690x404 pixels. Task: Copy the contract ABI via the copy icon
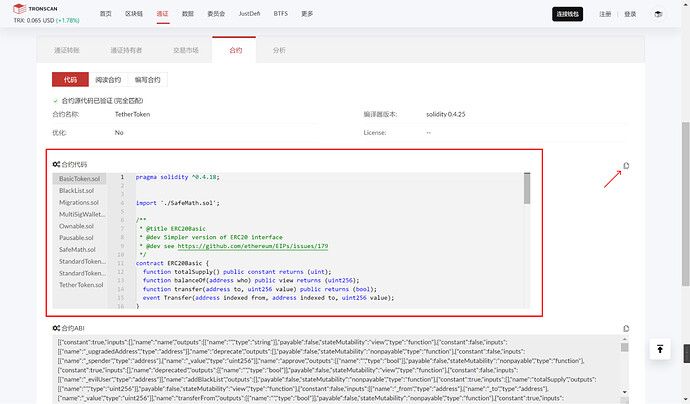click(x=626, y=328)
